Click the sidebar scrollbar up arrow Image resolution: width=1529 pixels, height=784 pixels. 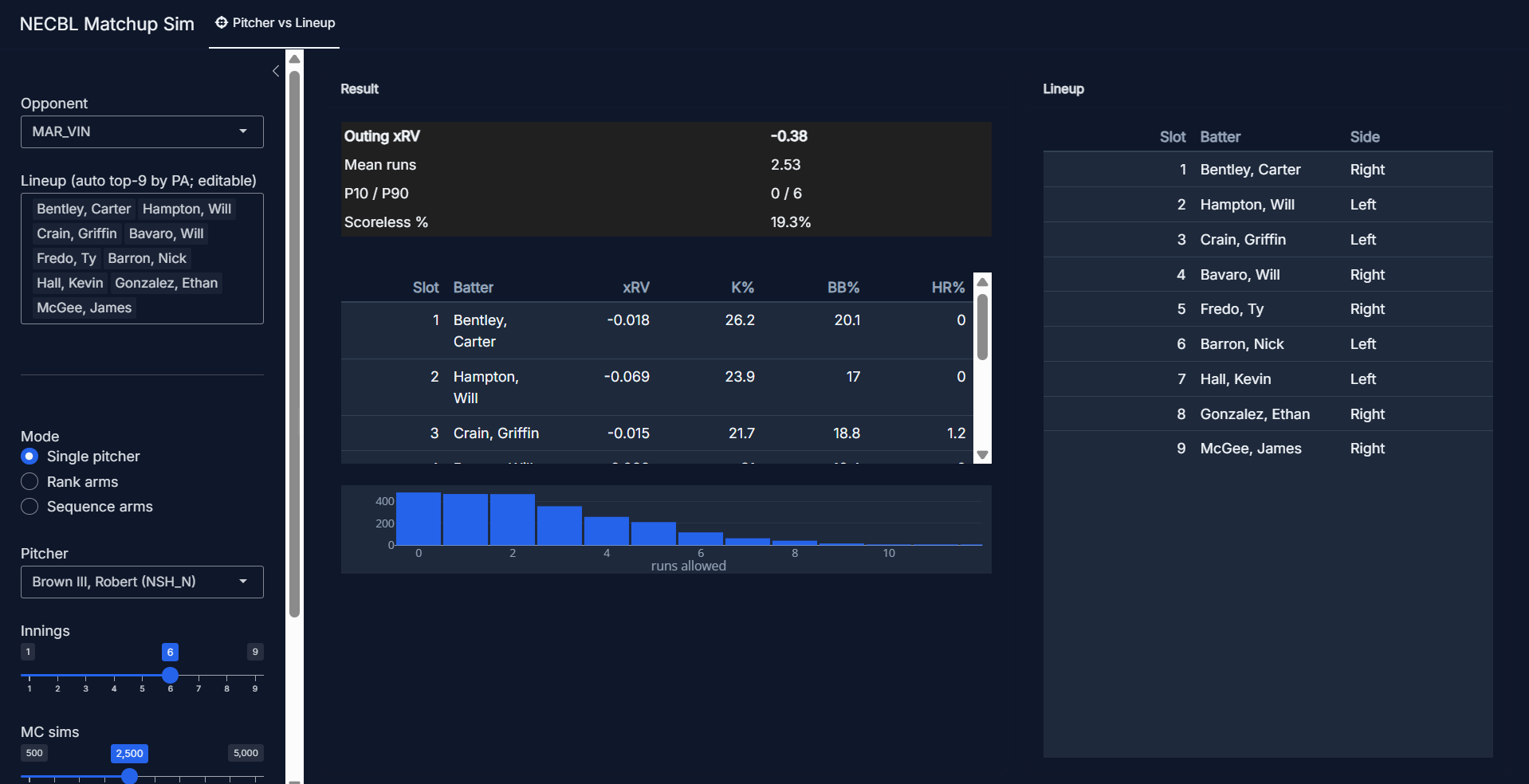[294, 59]
